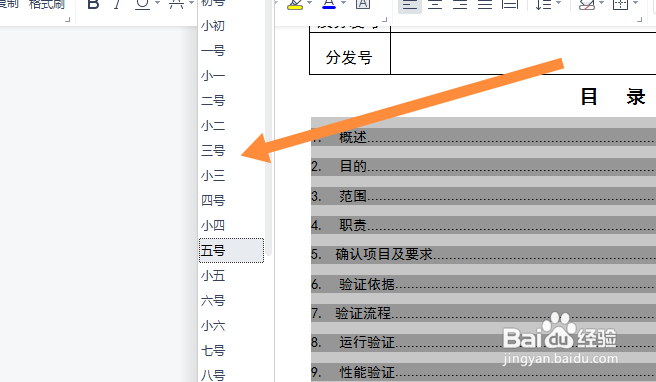Toggle italic formatting with the I icon
The image size is (656, 382).
pos(118,4)
